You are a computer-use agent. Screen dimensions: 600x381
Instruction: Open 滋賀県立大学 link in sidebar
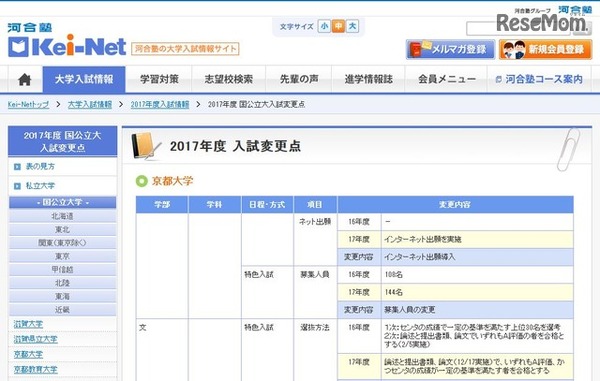click(x=36, y=339)
